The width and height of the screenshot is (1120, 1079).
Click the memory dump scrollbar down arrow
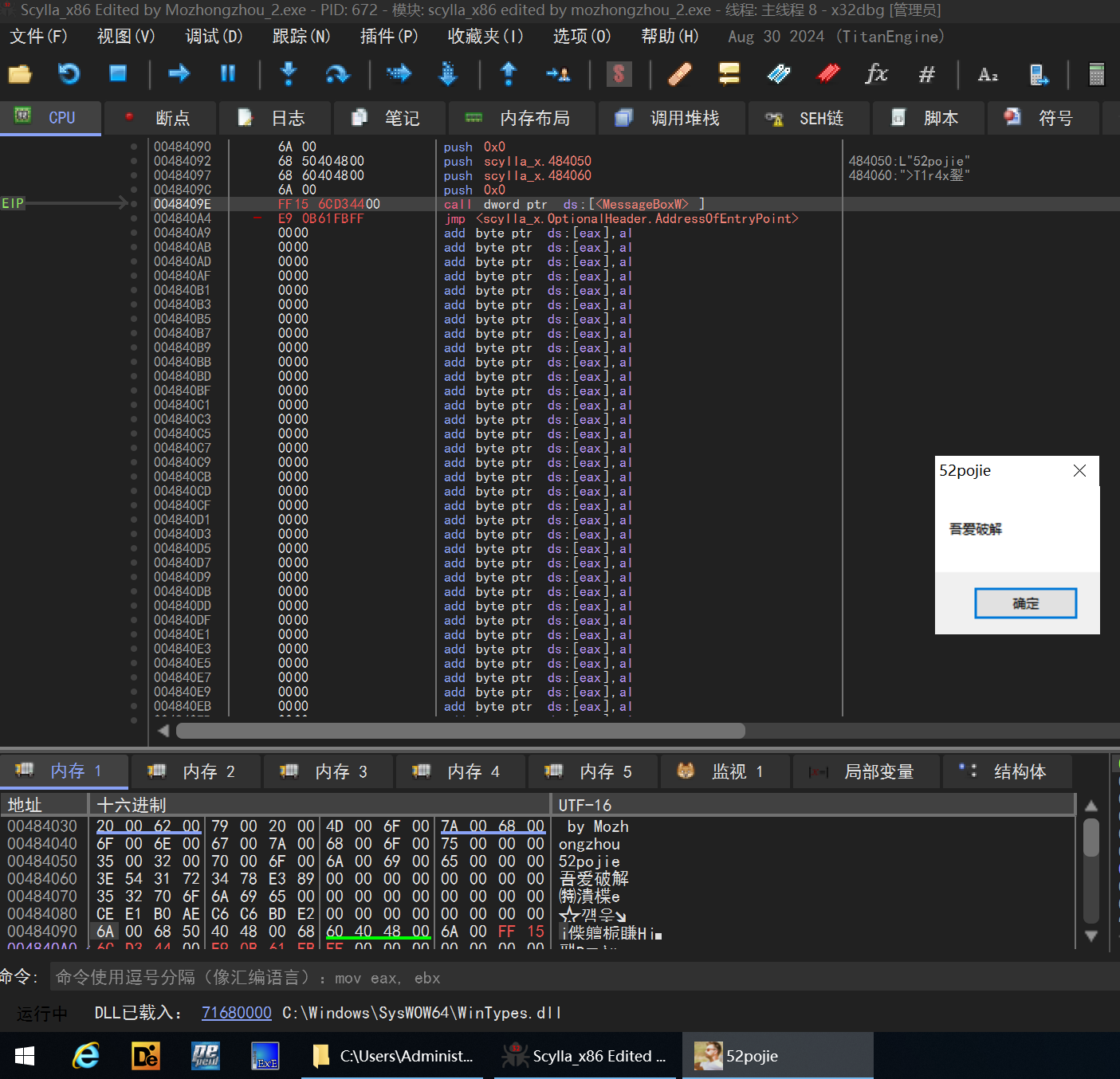pyautogui.click(x=1091, y=936)
